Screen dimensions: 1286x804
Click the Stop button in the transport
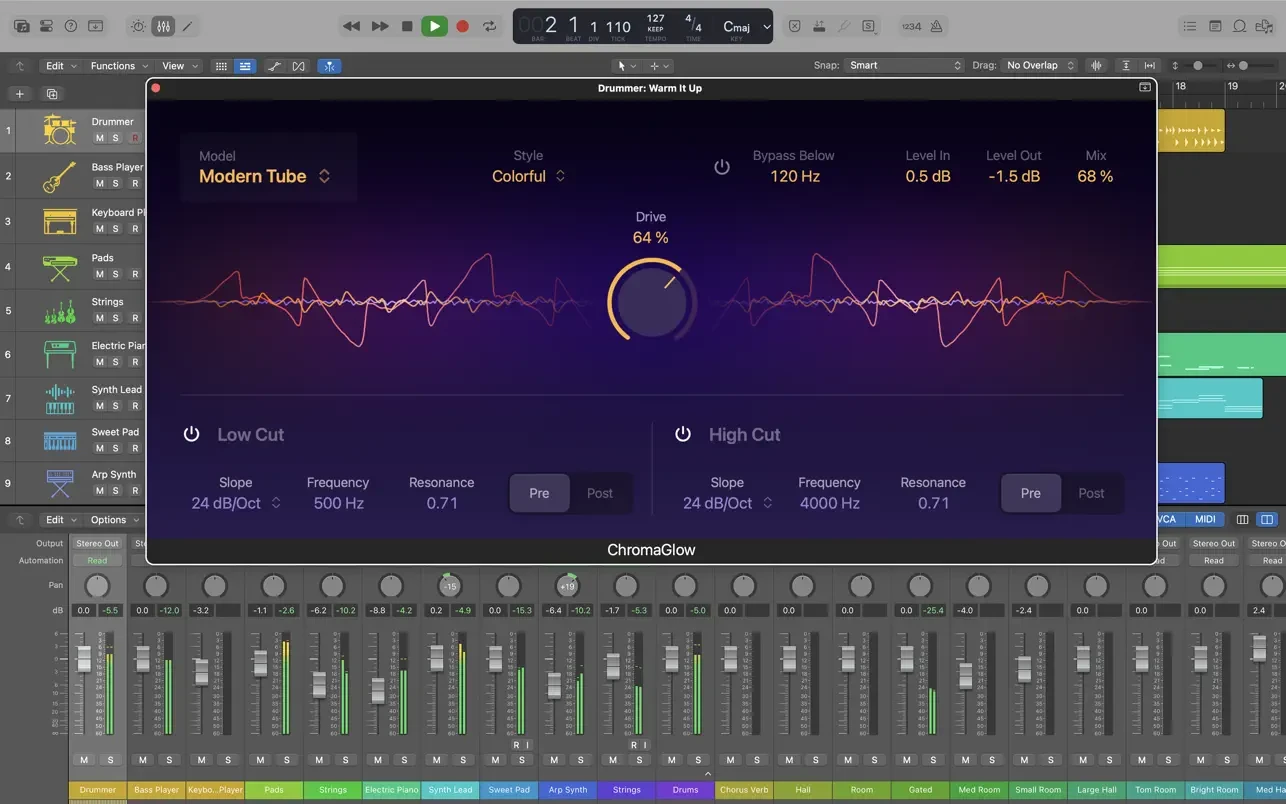point(406,27)
